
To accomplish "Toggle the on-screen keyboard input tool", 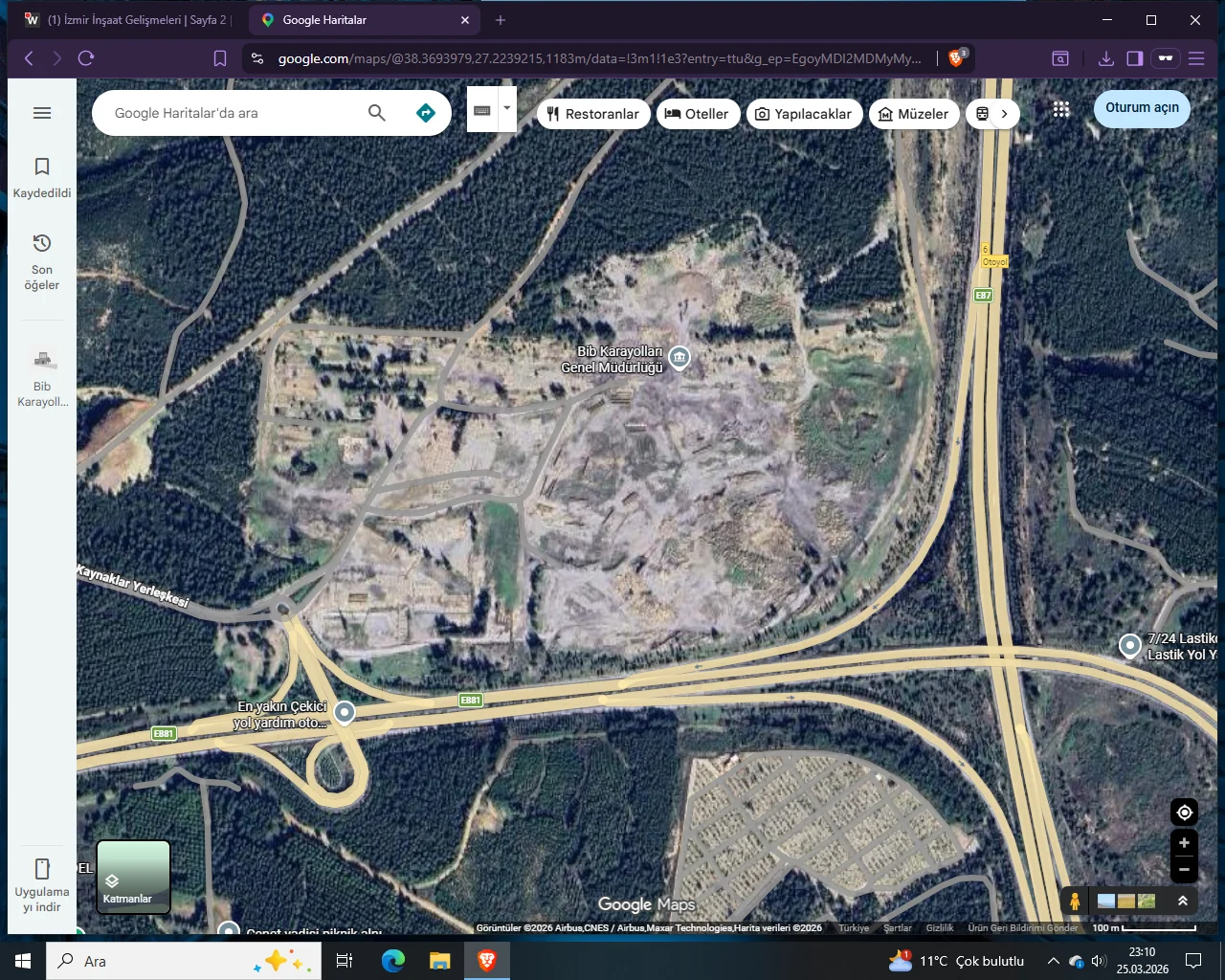I will [x=482, y=111].
